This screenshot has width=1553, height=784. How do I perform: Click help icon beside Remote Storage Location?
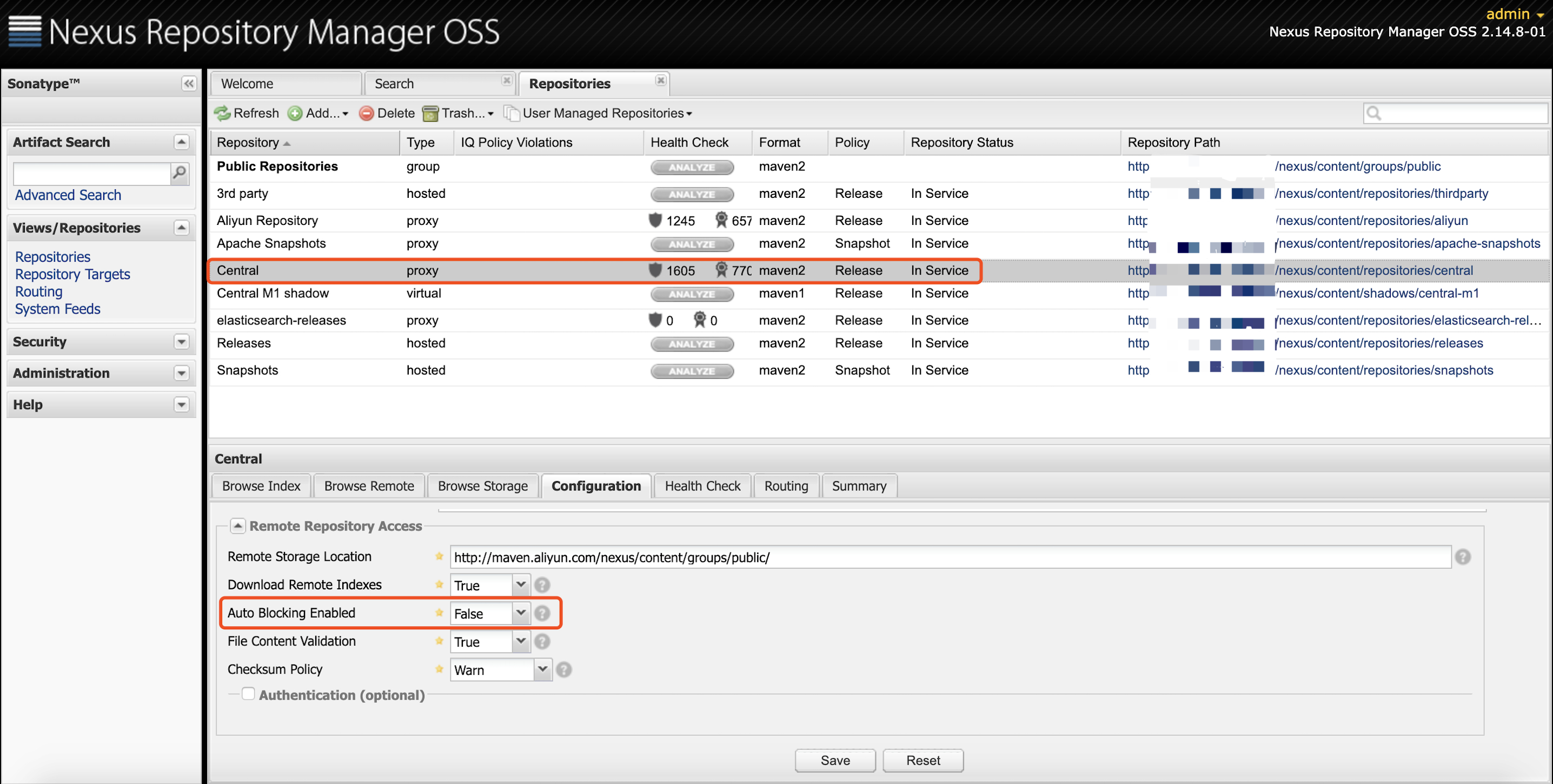coord(1463,557)
